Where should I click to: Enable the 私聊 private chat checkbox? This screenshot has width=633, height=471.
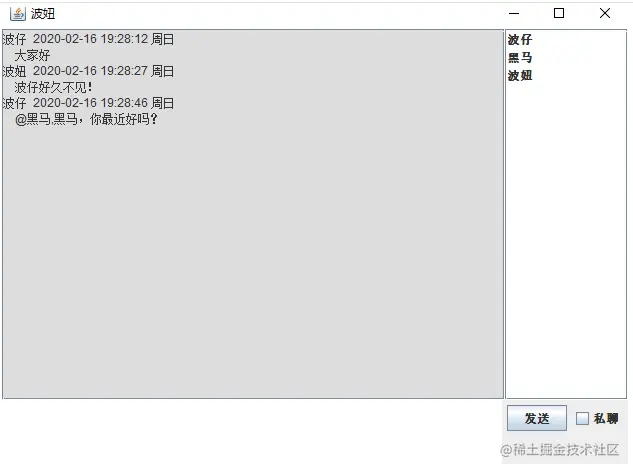[582, 418]
